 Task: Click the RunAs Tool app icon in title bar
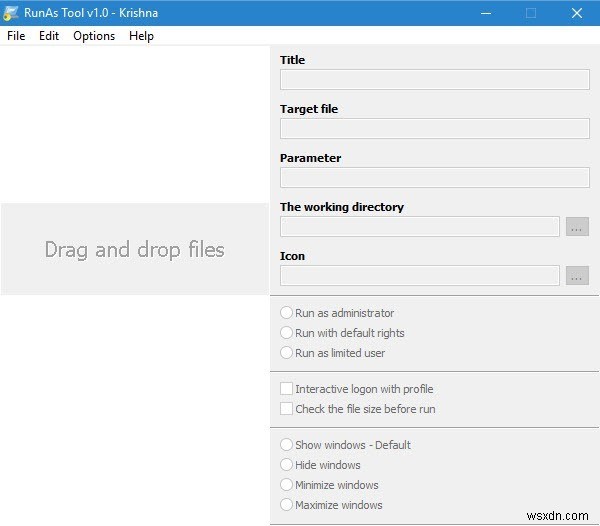pos(10,13)
